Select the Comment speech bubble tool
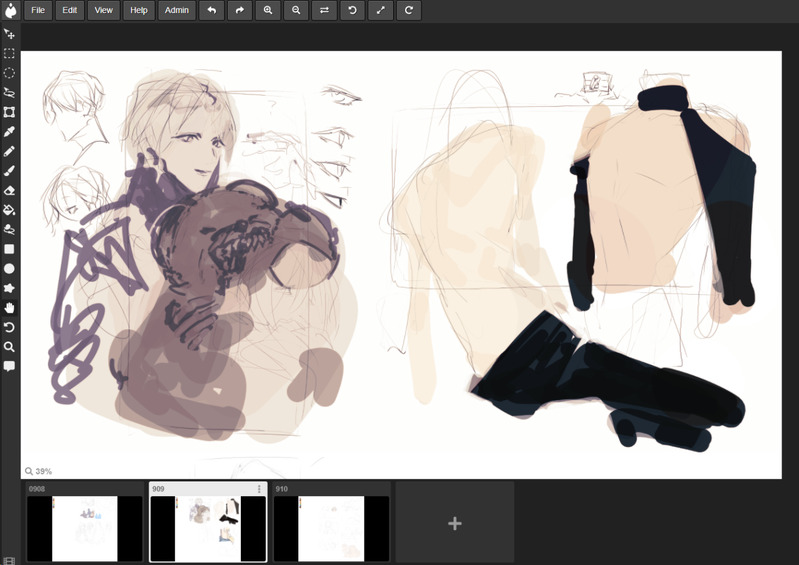 click(x=9, y=366)
